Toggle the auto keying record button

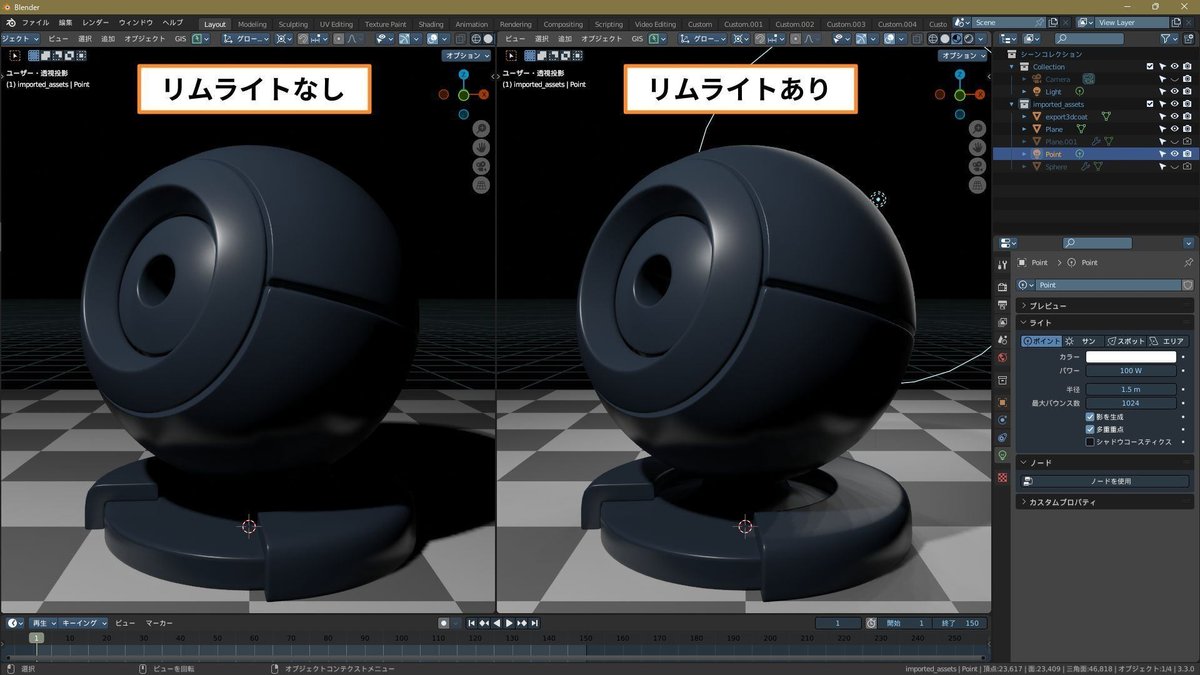coord(444,623)
